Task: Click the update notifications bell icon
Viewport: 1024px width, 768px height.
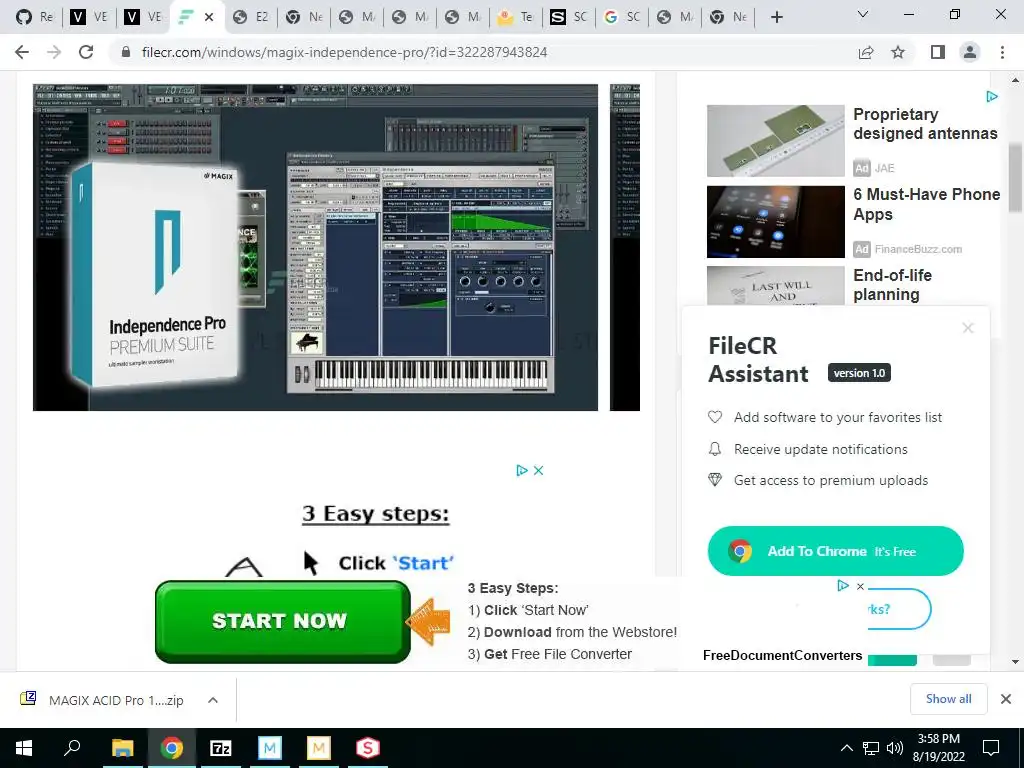Action: coord(715,449)
